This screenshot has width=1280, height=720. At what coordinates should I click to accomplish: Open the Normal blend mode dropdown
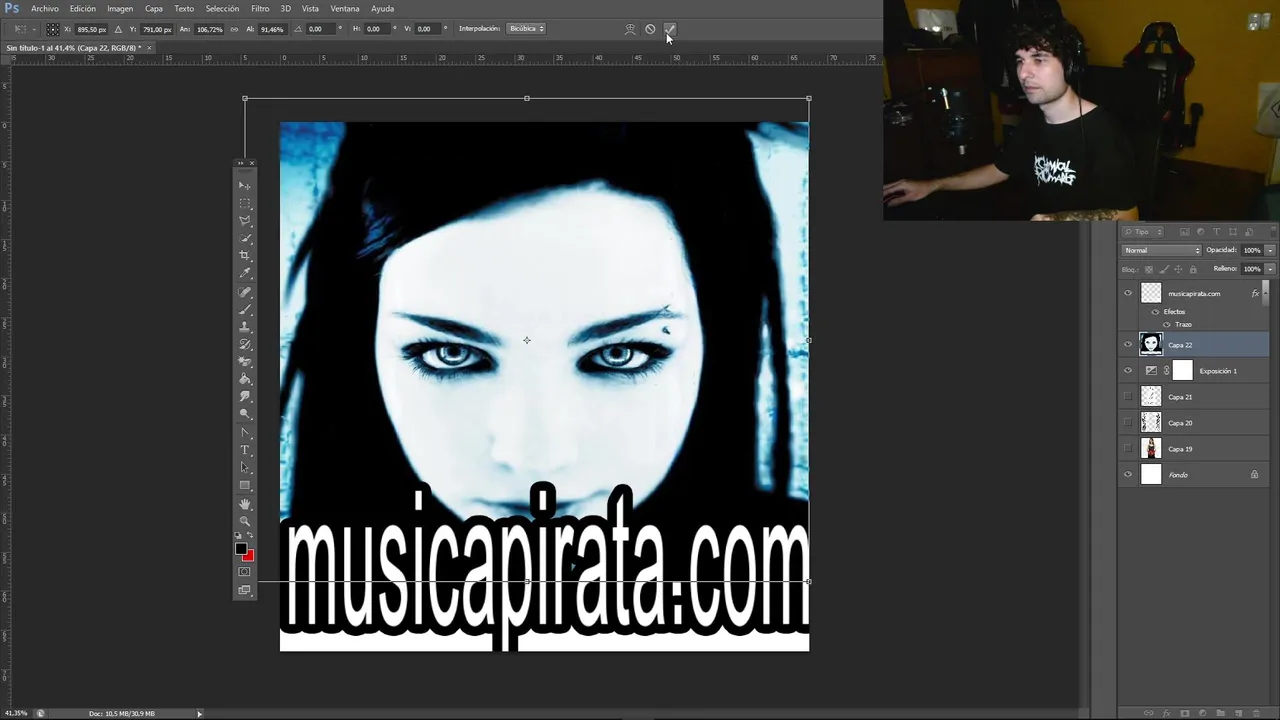[1161, 250]
